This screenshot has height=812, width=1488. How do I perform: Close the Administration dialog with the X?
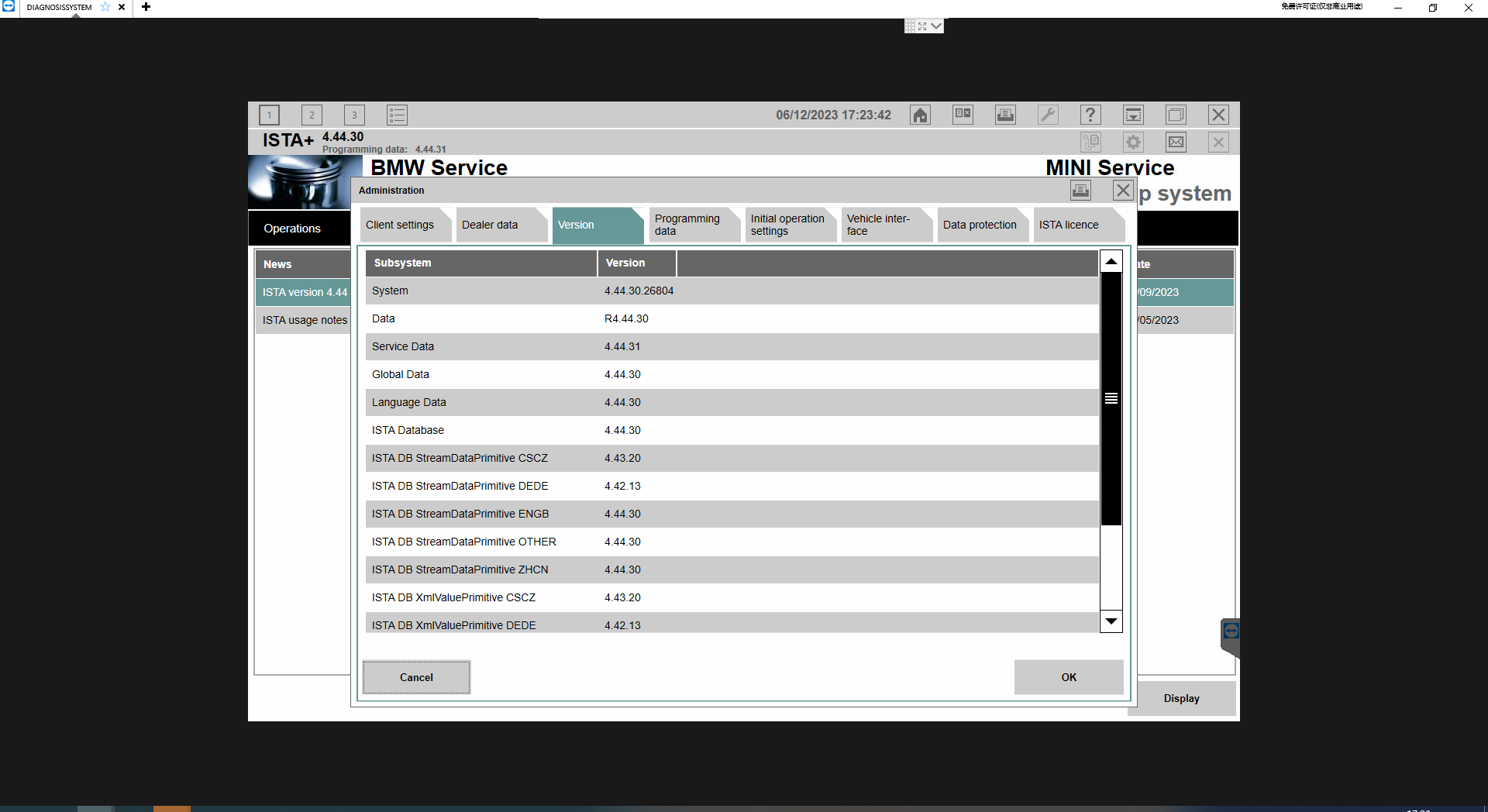click(1122, 190)
